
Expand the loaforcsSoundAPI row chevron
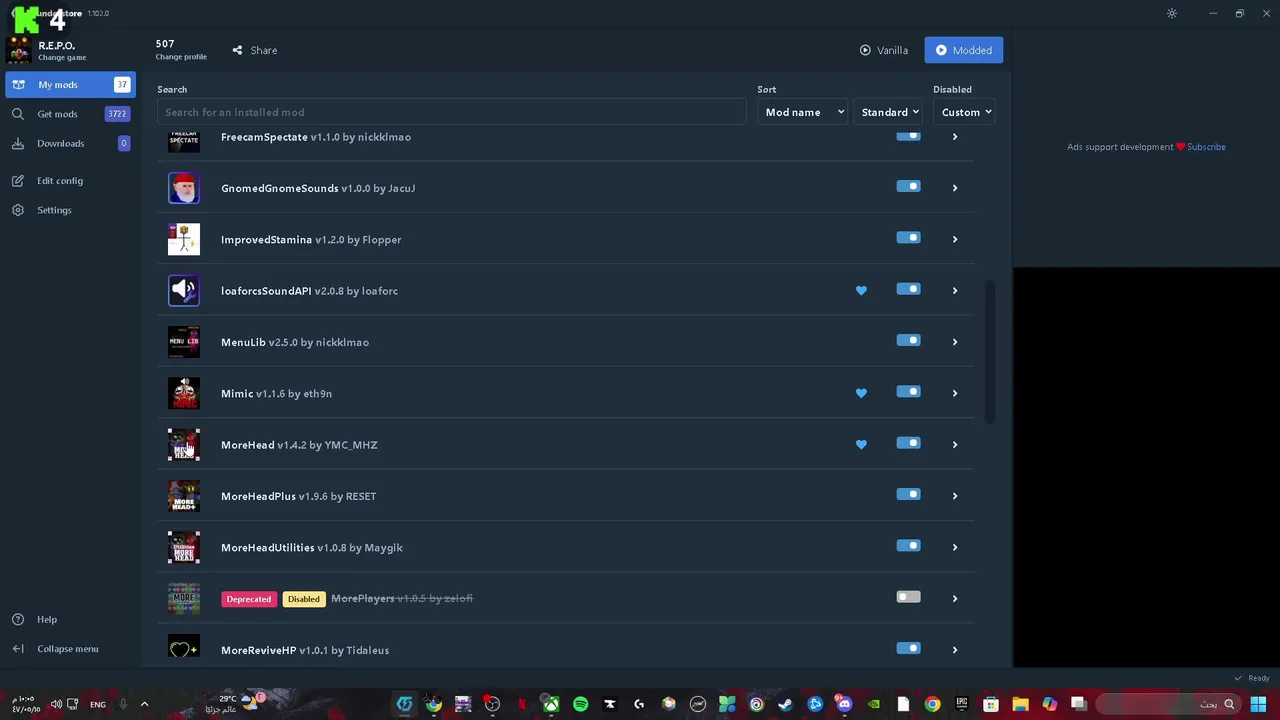tap(954, 291)
